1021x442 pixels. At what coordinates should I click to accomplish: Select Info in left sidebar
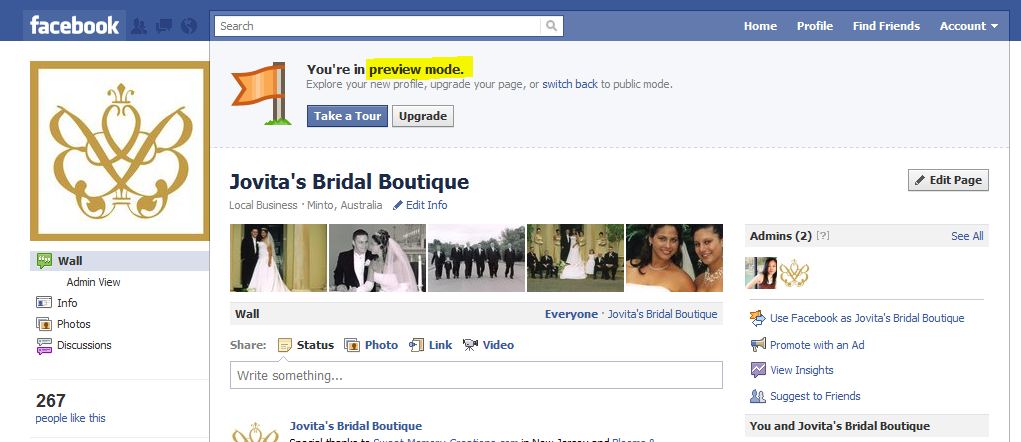[67, 303]
